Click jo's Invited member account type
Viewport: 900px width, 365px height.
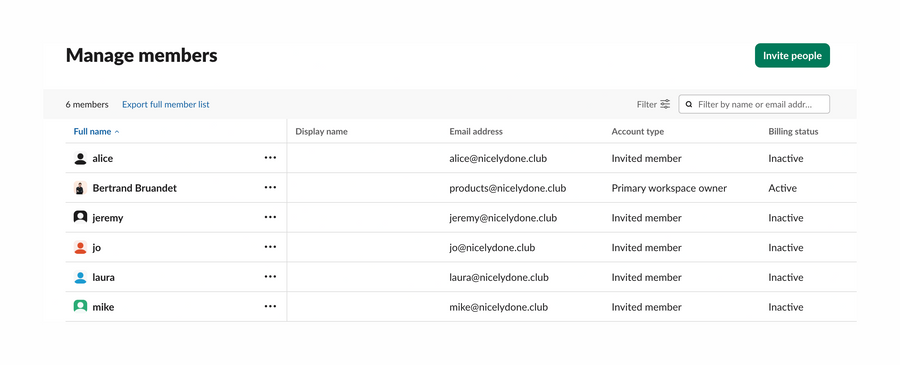647,248
